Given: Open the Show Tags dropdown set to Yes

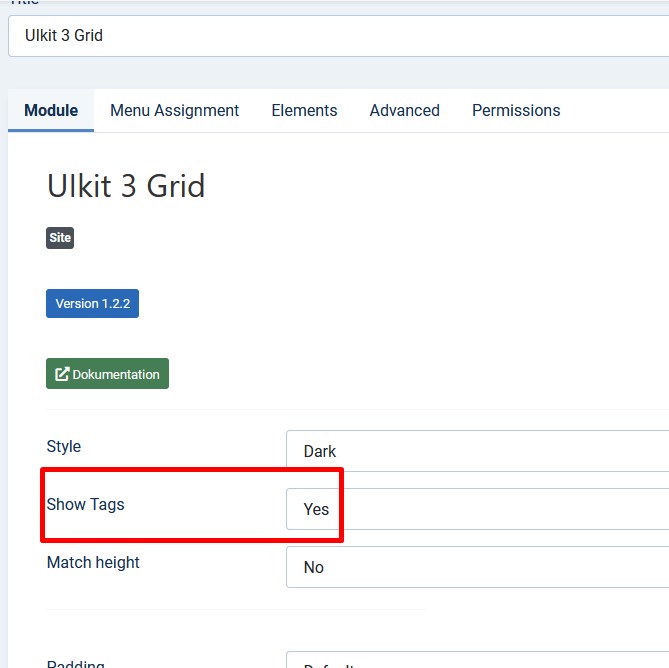Looking at the screenshot, I should (x=477, y=509).
